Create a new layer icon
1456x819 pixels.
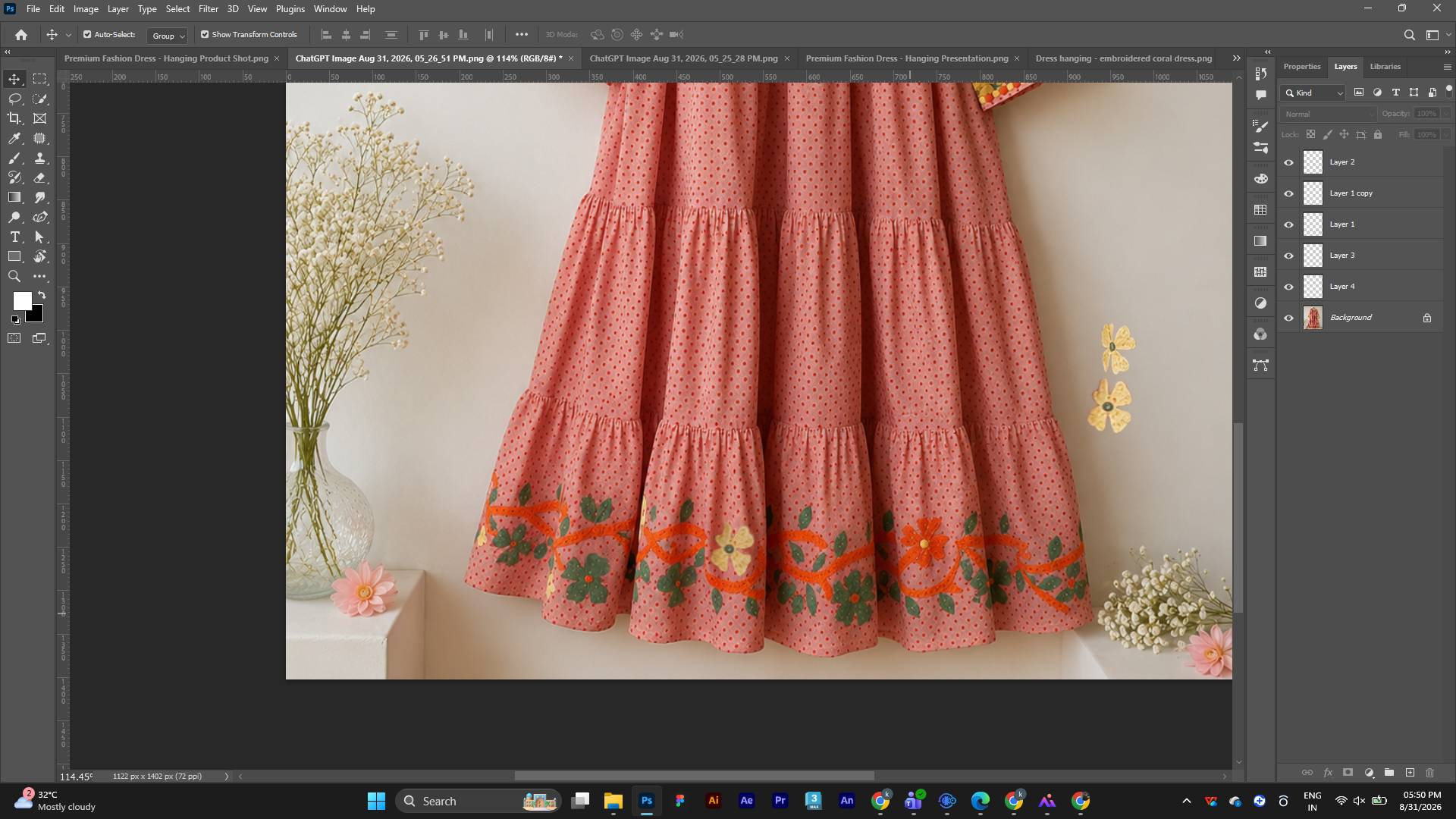[1410, 773]
